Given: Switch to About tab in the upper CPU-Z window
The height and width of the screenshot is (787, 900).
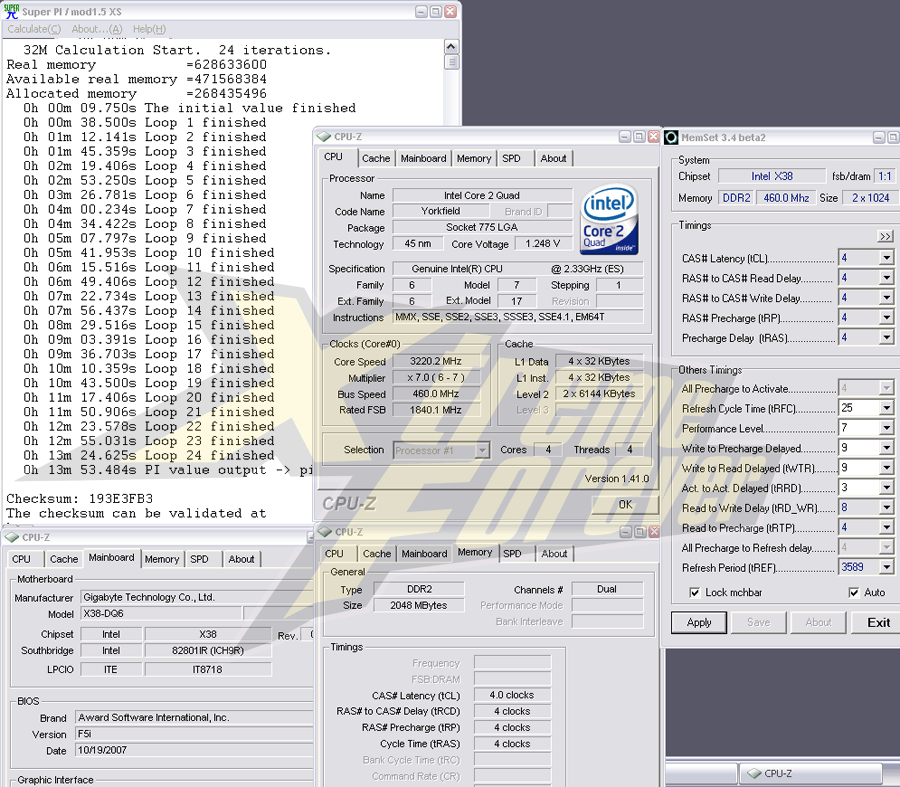Looking at the screenshot, I should (x=553, y=158).
